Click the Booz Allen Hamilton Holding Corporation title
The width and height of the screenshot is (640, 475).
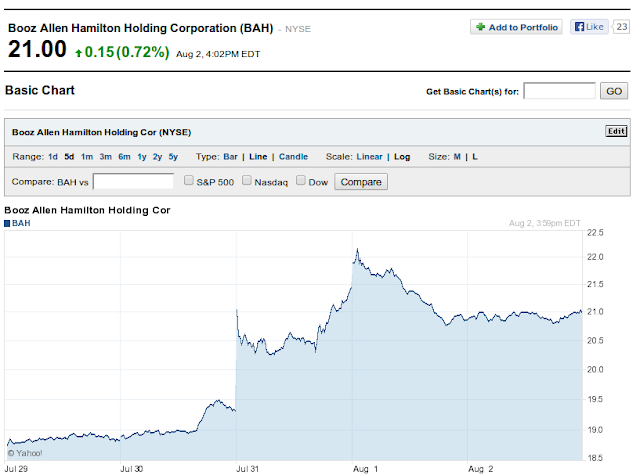pyautogui.click(x=140, y=28)
